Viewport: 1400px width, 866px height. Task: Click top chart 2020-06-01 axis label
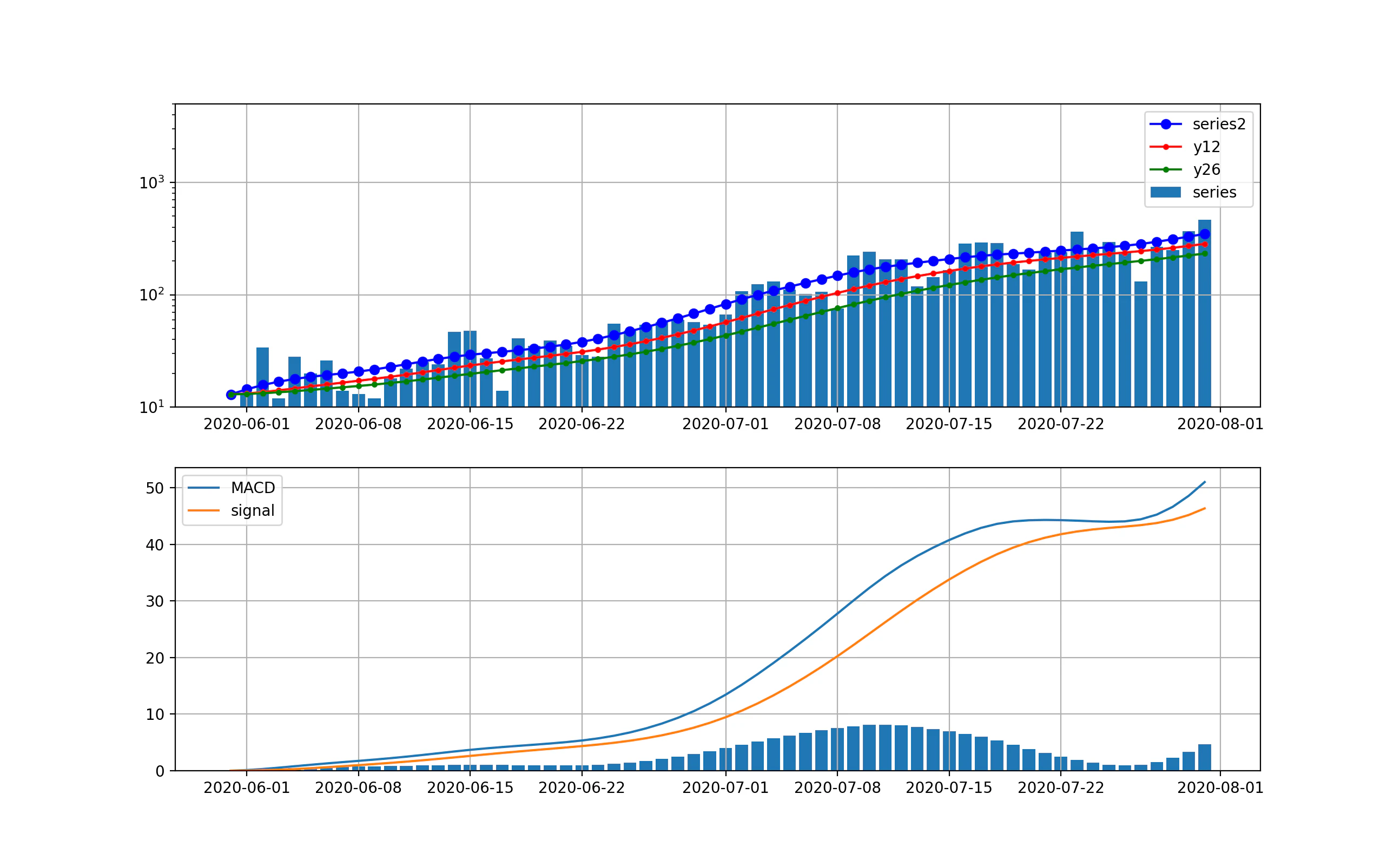point(247,424)
